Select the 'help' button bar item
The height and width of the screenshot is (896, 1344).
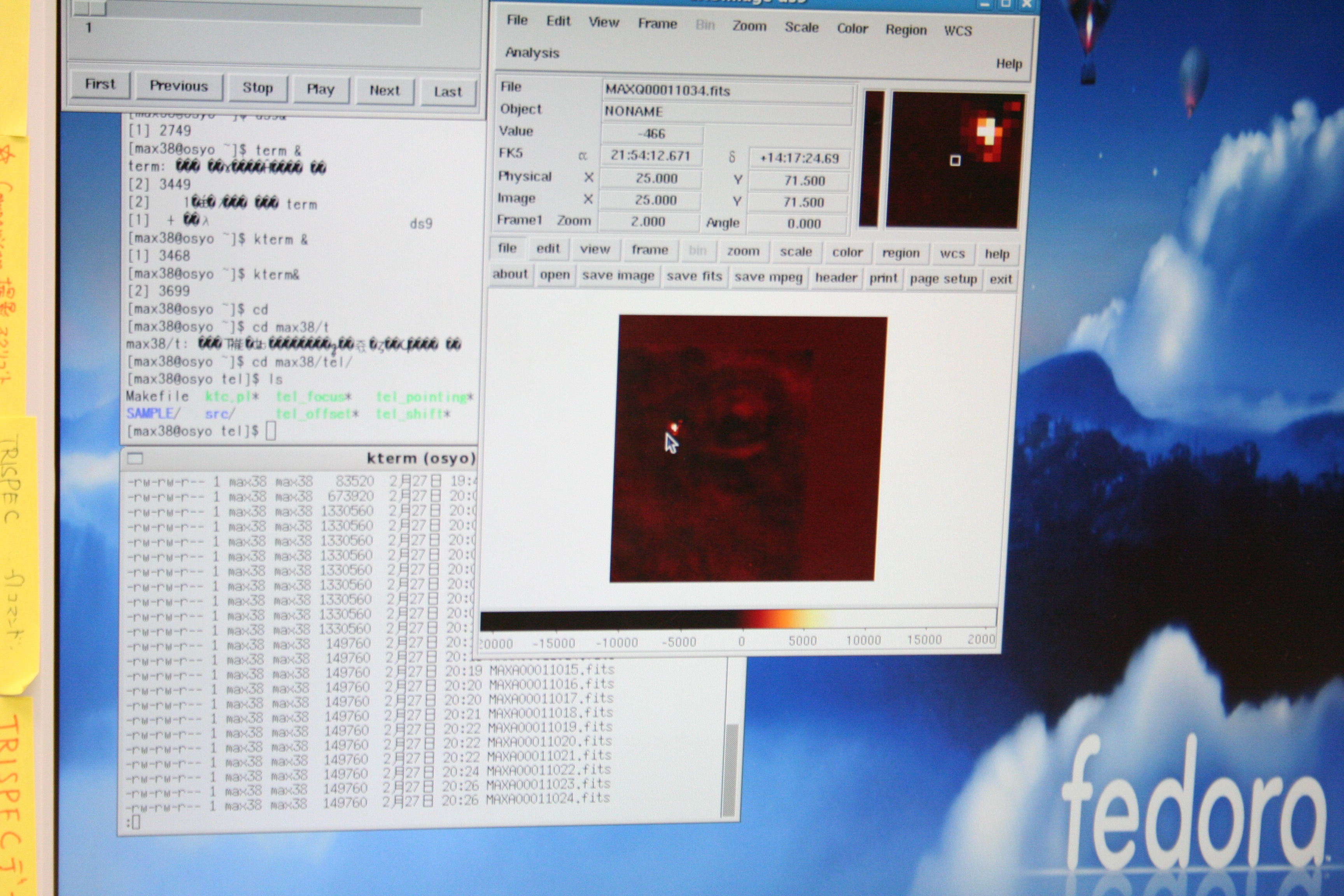click(997, 254)
